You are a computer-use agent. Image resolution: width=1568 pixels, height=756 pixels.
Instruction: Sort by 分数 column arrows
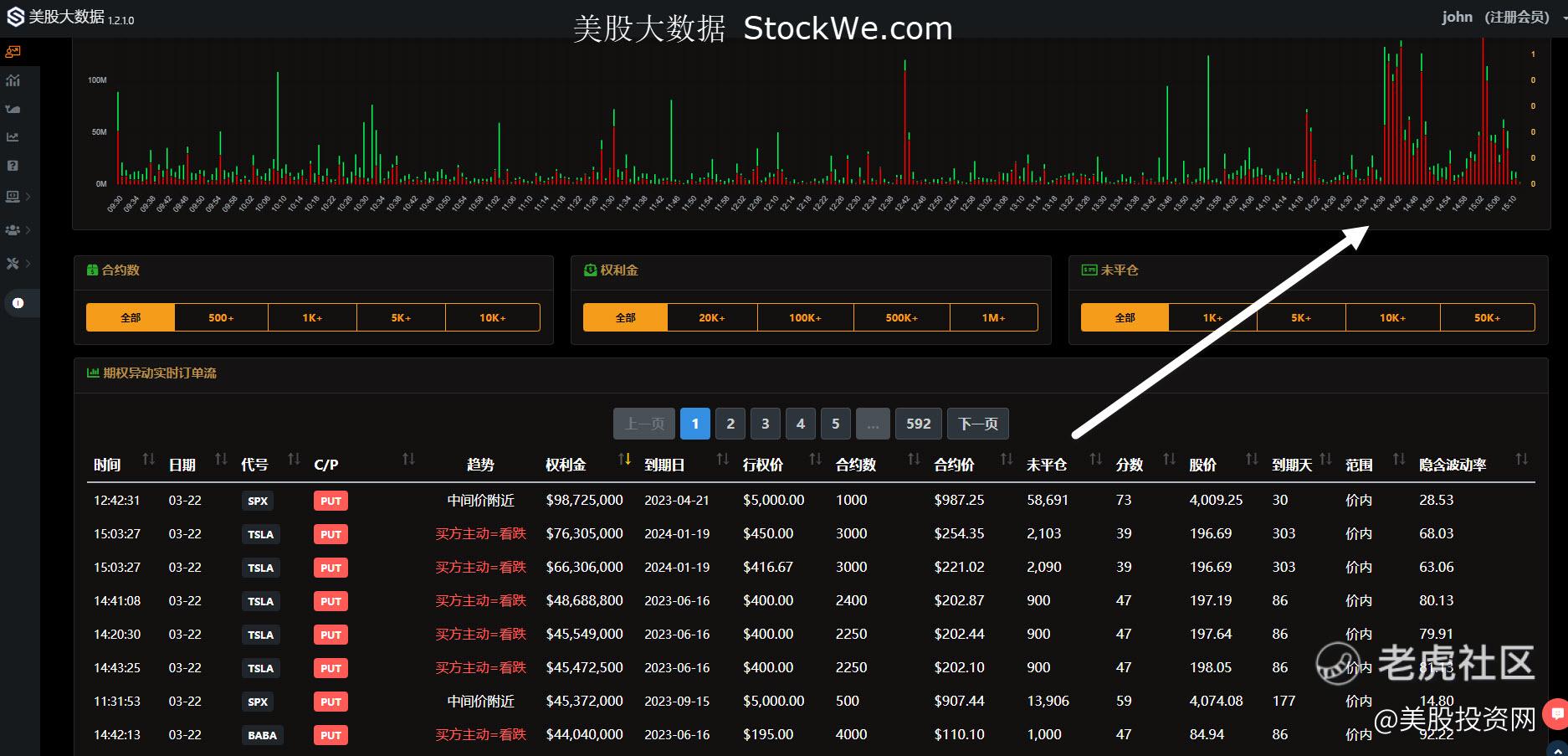click(x=1170, y=459)
